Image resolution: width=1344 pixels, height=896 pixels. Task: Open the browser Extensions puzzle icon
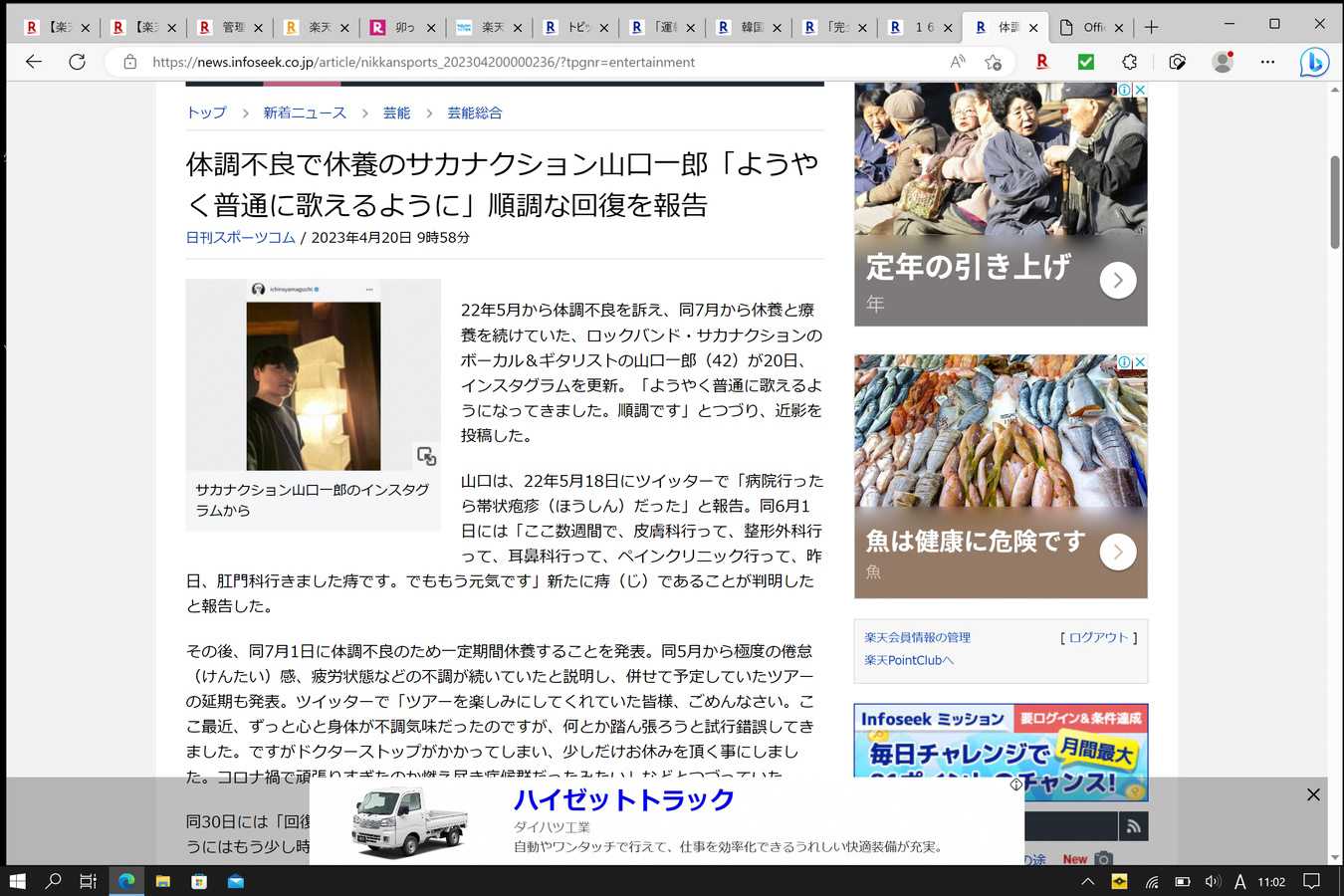tap(1129, 62)
